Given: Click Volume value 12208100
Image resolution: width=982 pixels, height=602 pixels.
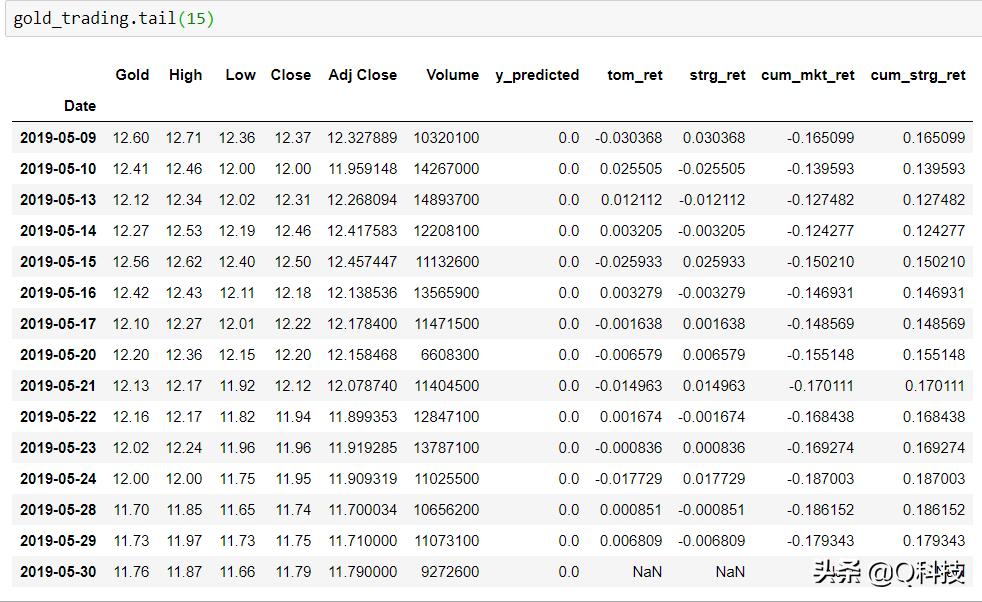Looking at the screenshot, I should pyautogui.click(x=446, y=231).
